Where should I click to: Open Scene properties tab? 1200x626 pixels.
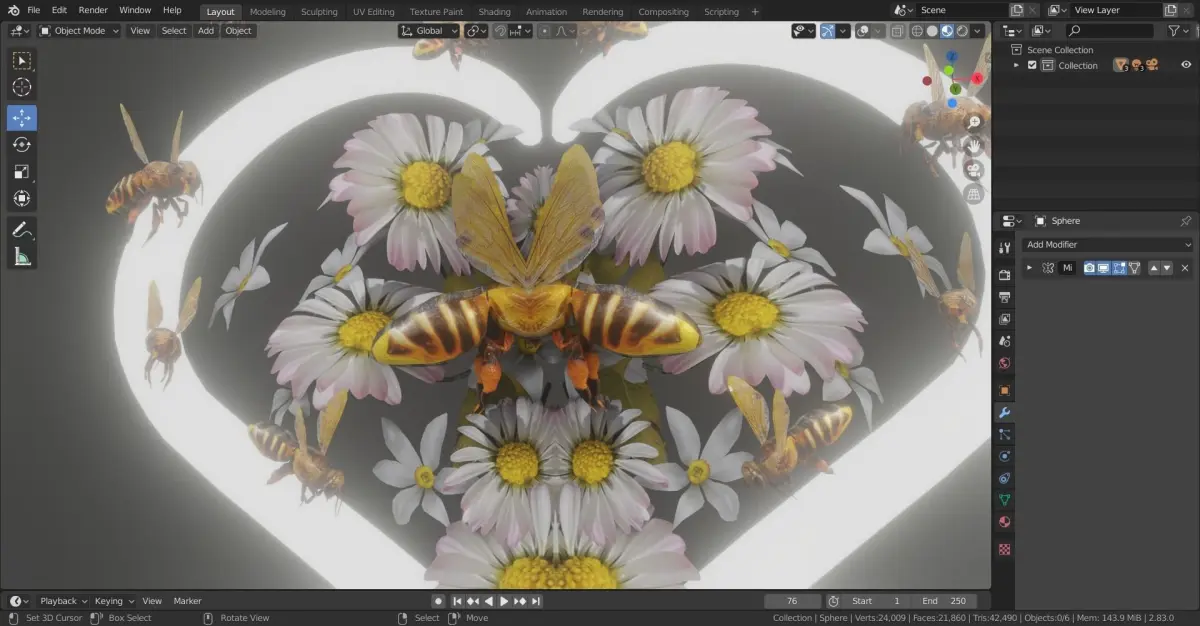pos(1005,341)
